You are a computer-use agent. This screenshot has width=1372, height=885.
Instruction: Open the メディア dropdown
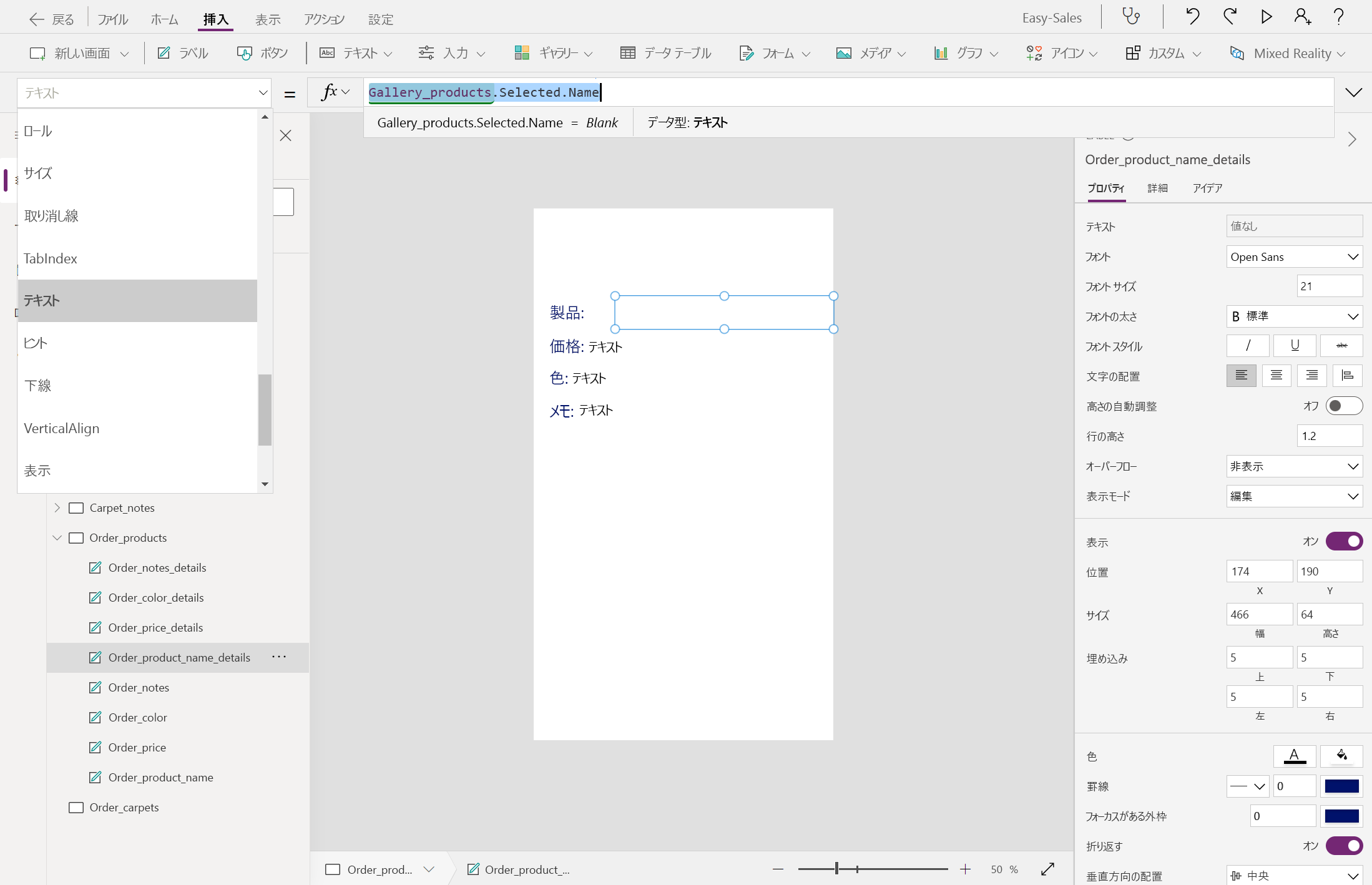[x=871, y=53]
